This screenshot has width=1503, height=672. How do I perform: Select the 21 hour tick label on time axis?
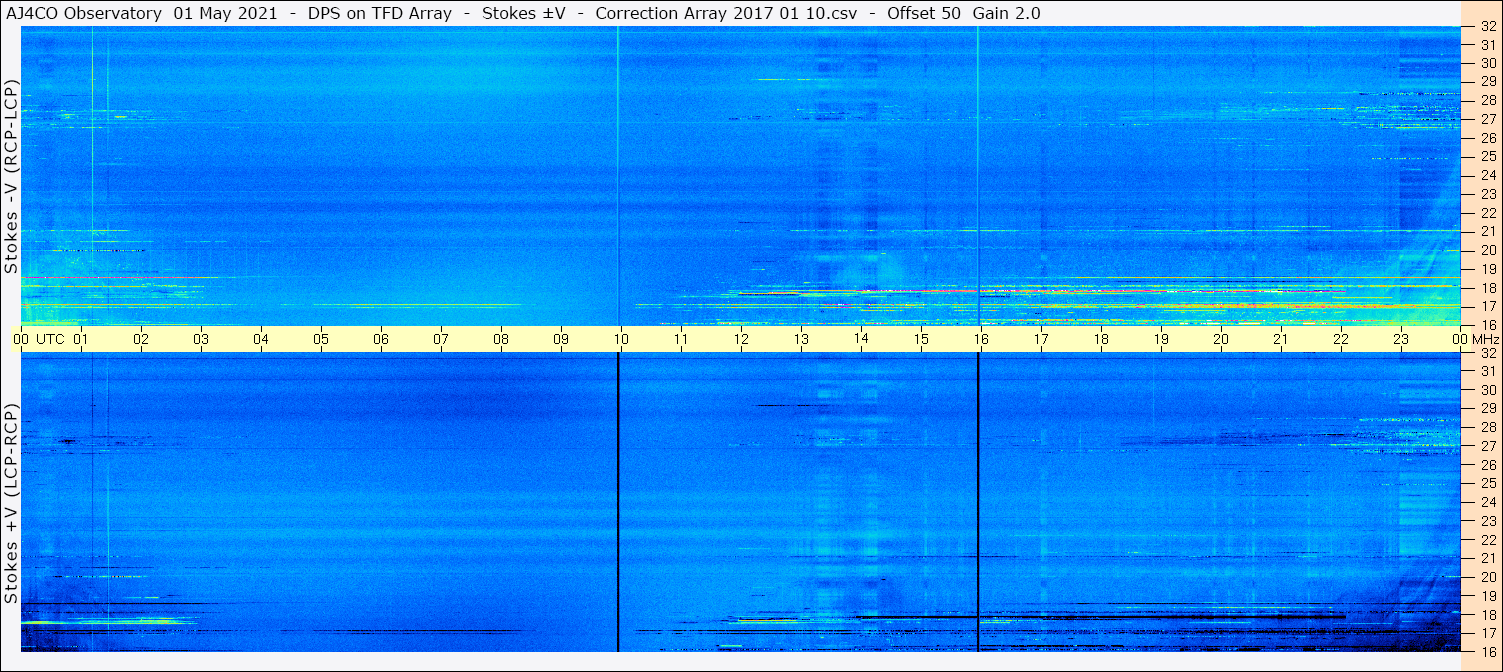pos(1281,339)
